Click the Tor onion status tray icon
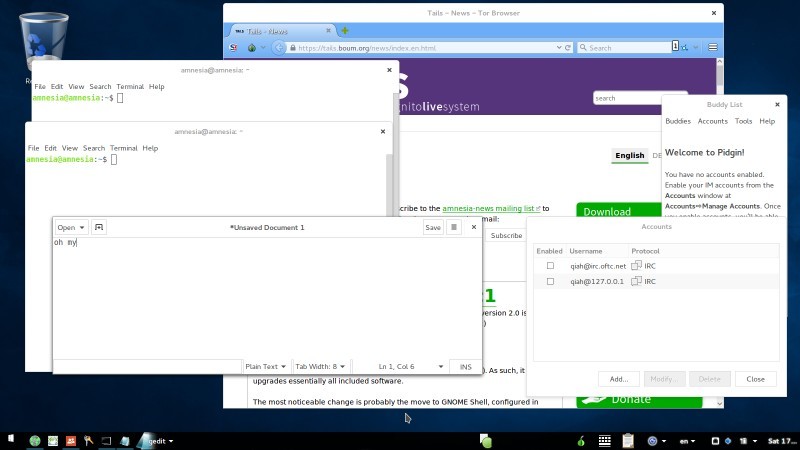800x450 pixels. pyautogui.click(x=581, y=441)
